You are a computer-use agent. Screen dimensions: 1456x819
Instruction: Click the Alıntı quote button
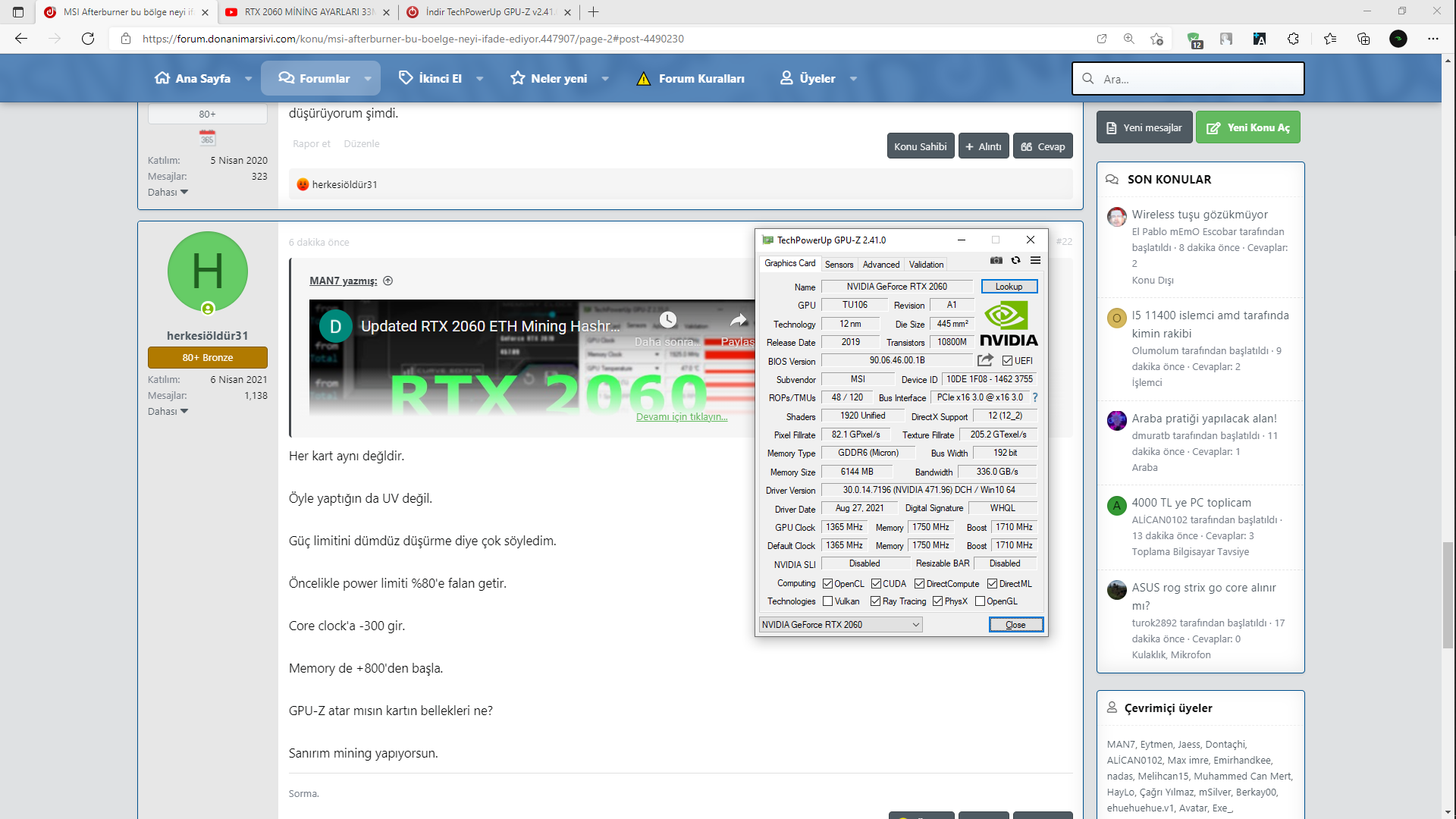coord(983,146)
